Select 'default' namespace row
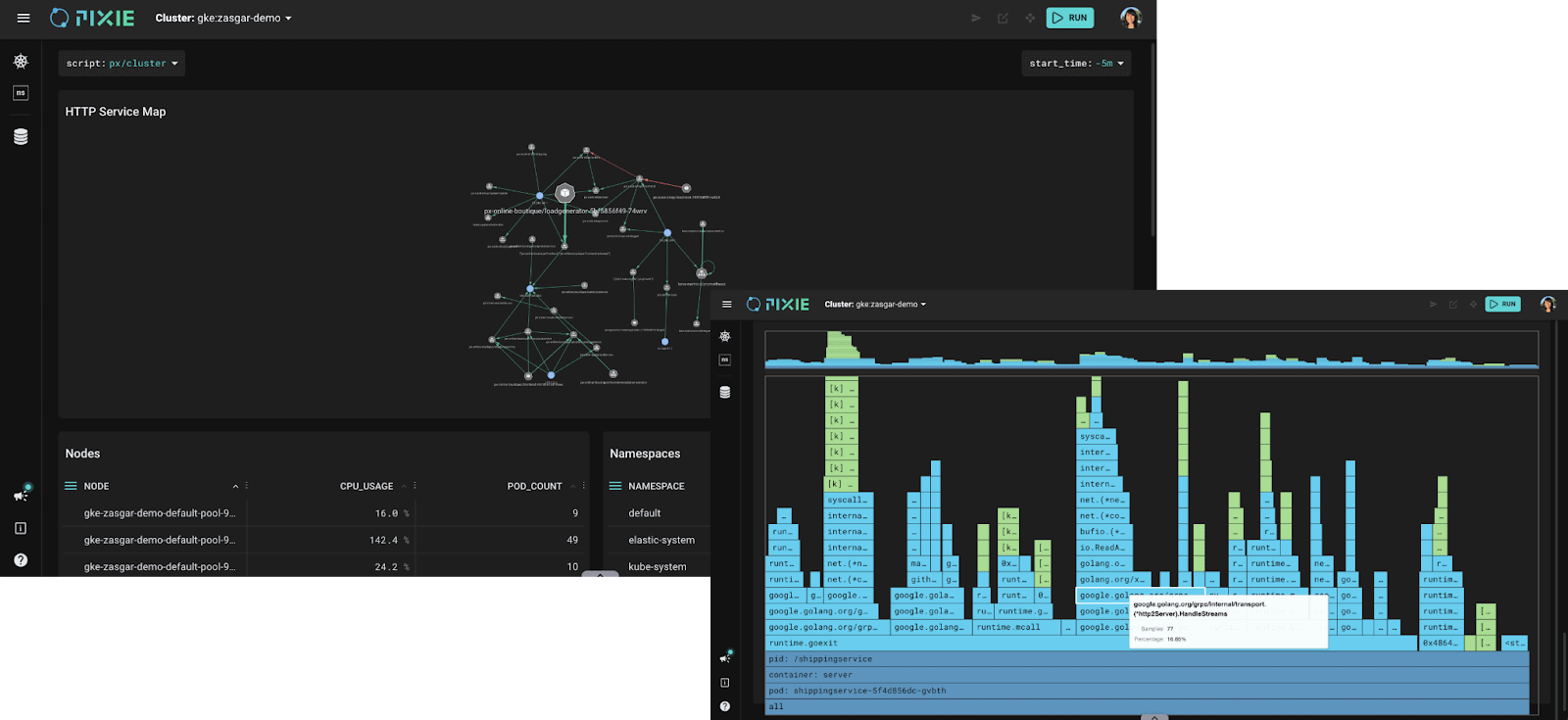1568x720 pixels. (x=658, y=513)
